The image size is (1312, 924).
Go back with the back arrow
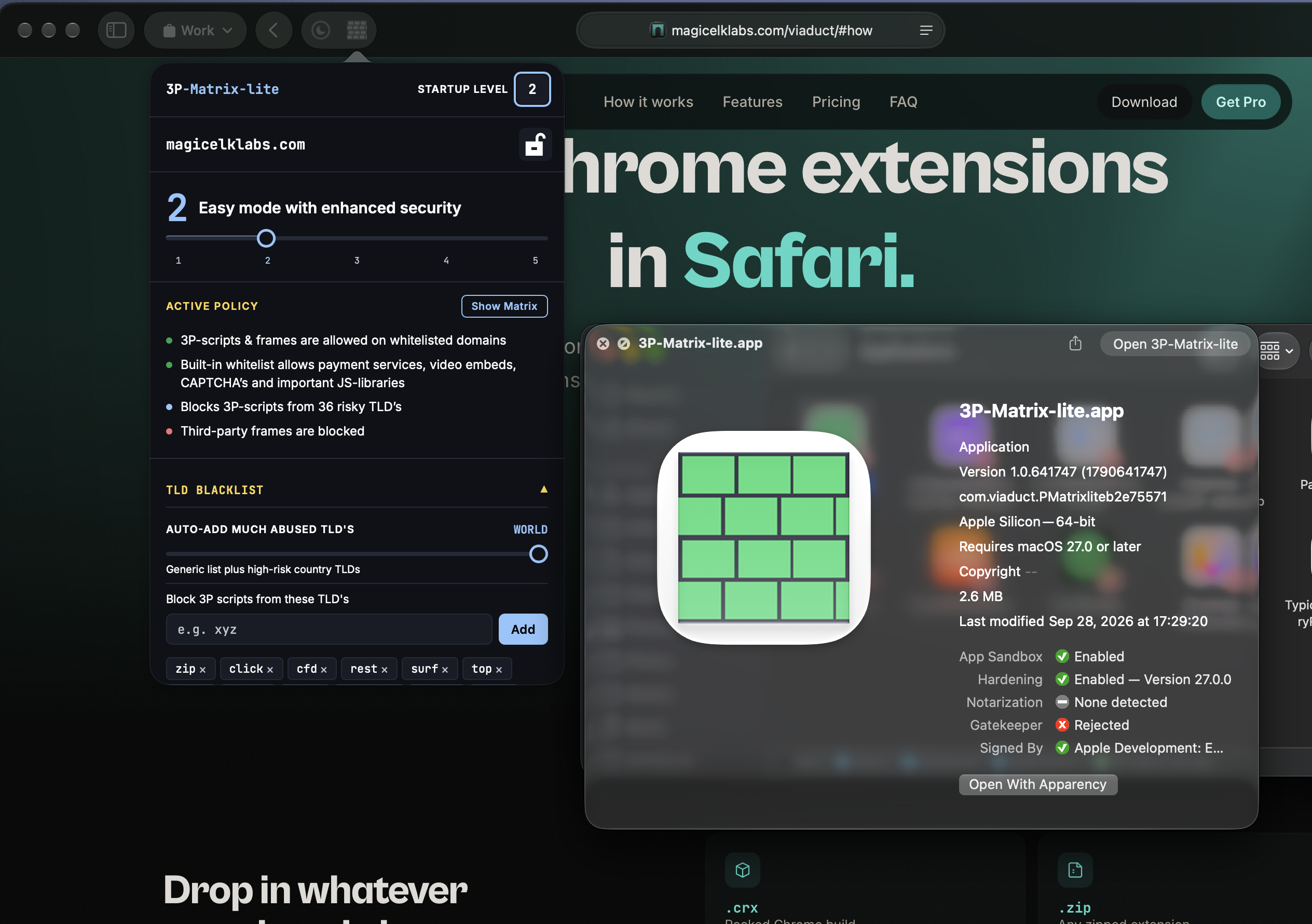(x=274, y=30)
